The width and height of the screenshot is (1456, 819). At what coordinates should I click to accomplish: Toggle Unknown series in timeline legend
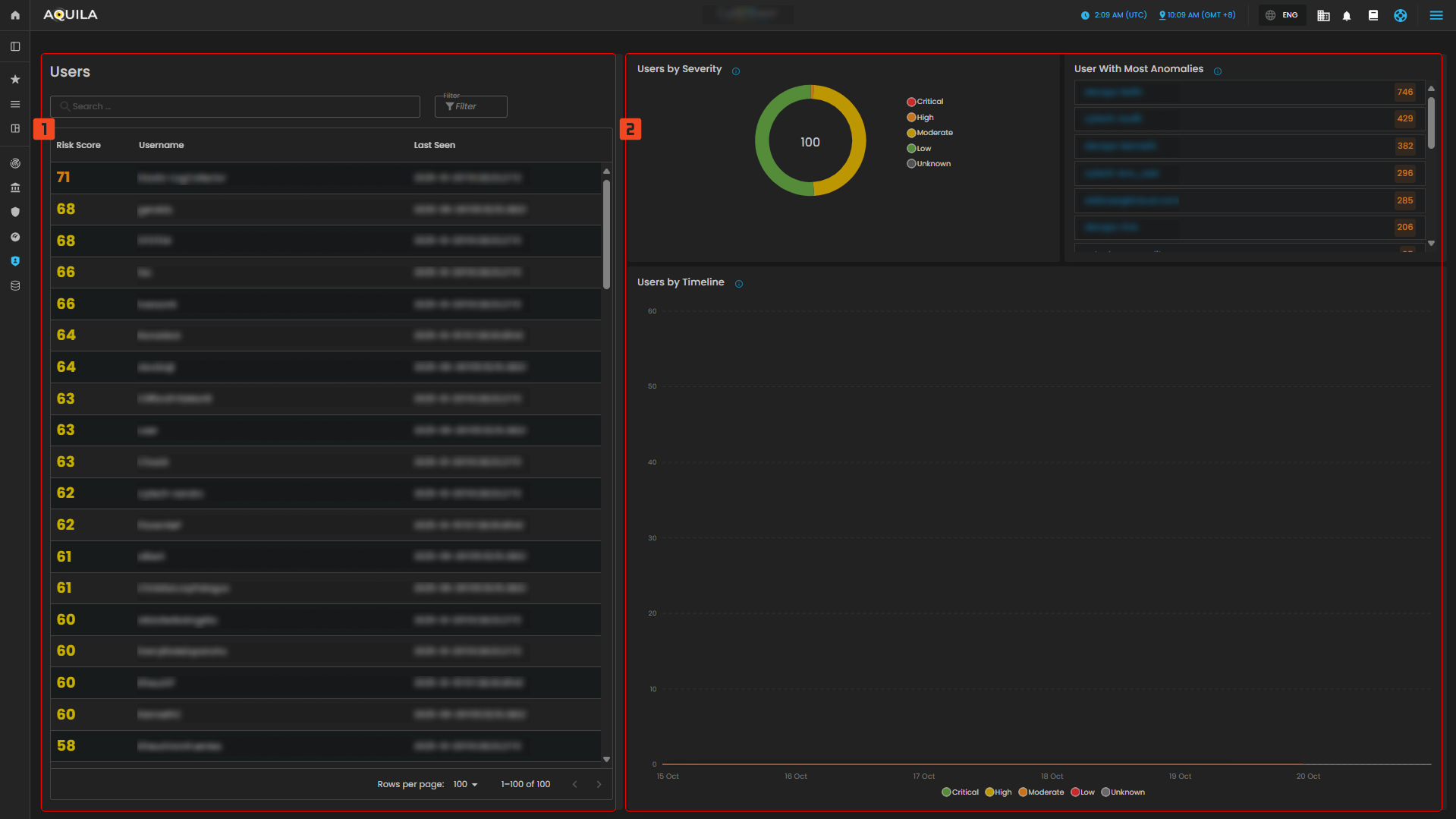1122,792
